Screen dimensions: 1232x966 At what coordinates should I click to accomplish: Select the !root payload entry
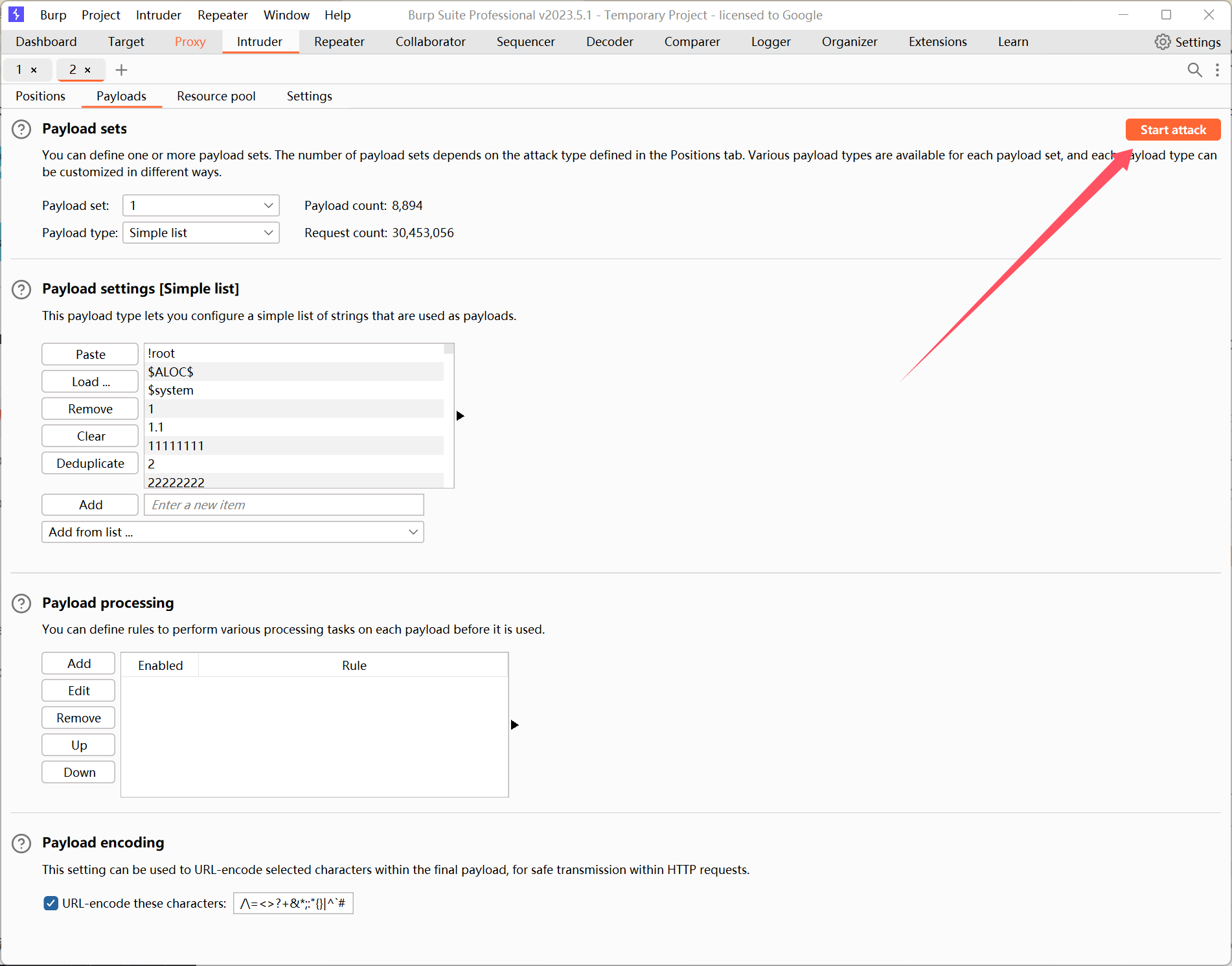click(x=295, y=353)
